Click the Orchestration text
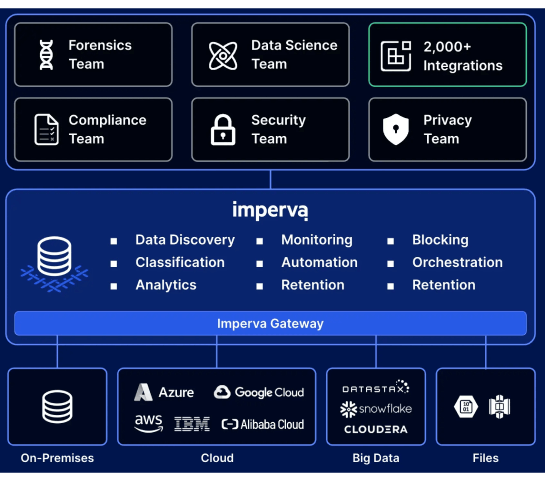545x481 pixels. click(x=457, y=262)
